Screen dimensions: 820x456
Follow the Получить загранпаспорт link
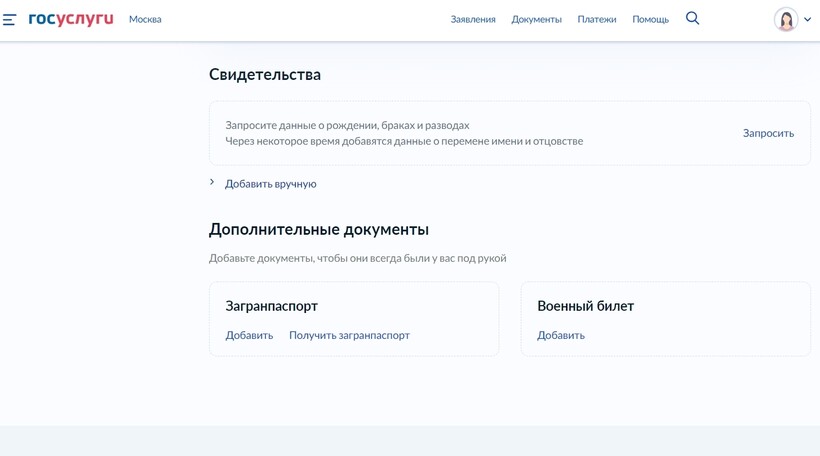349,335
